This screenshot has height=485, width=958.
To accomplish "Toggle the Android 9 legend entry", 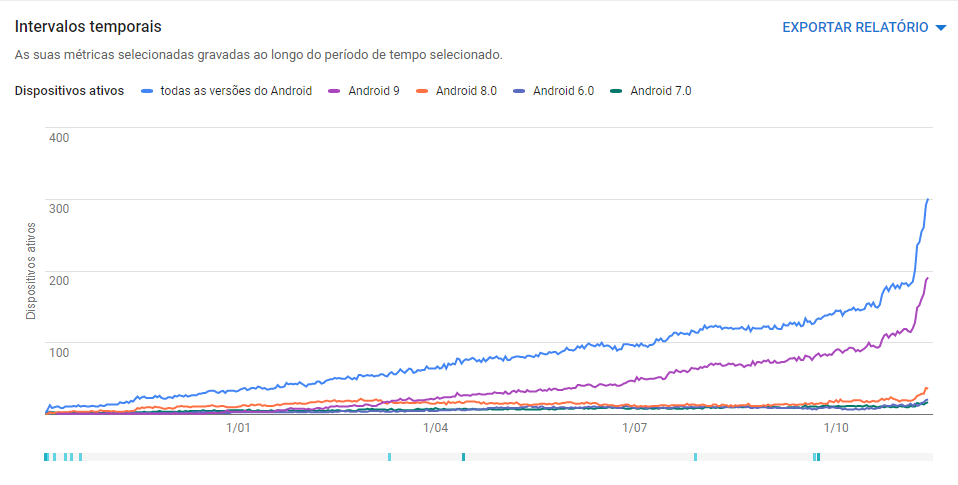I will pyautogui.click(x=374, y=91).
